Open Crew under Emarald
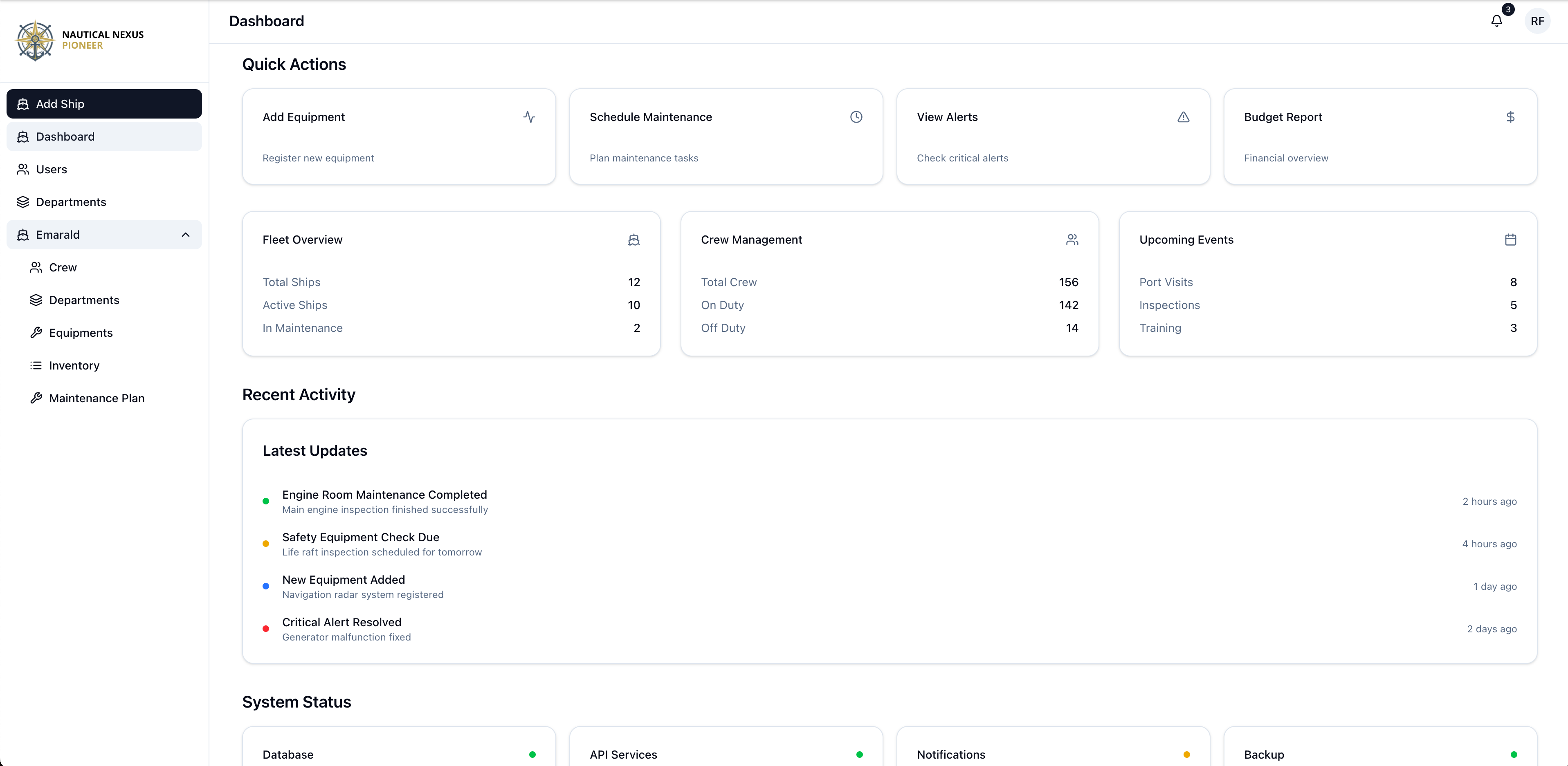 point(63,268)
